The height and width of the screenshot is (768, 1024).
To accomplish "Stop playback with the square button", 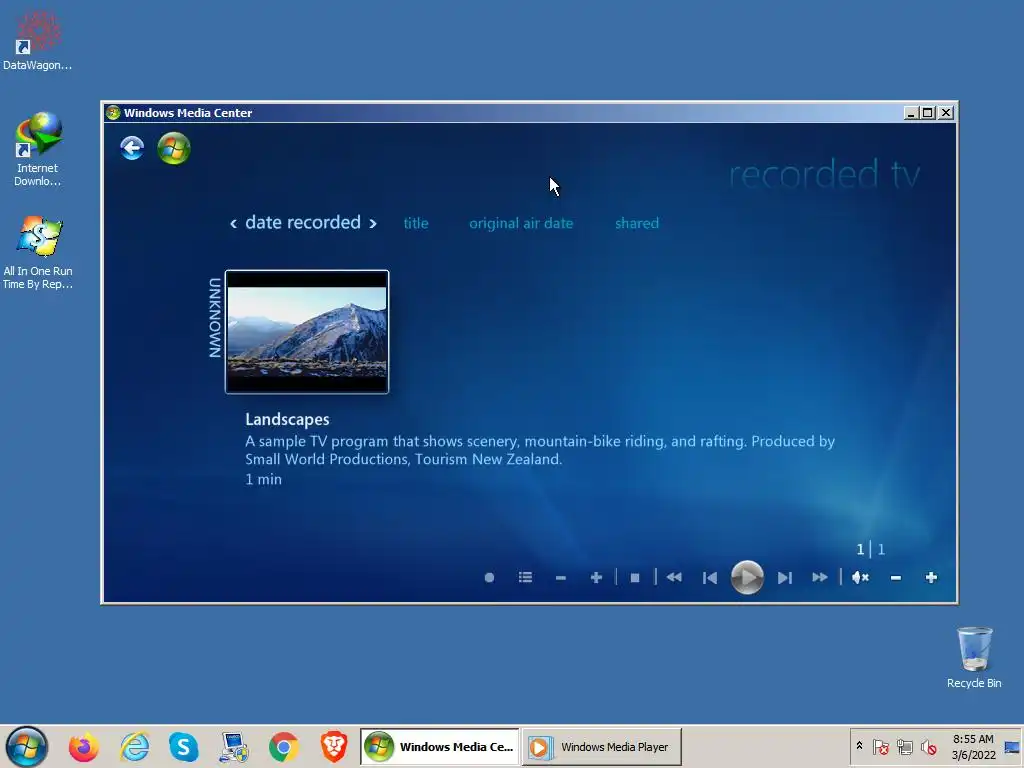I will (635, 578).
